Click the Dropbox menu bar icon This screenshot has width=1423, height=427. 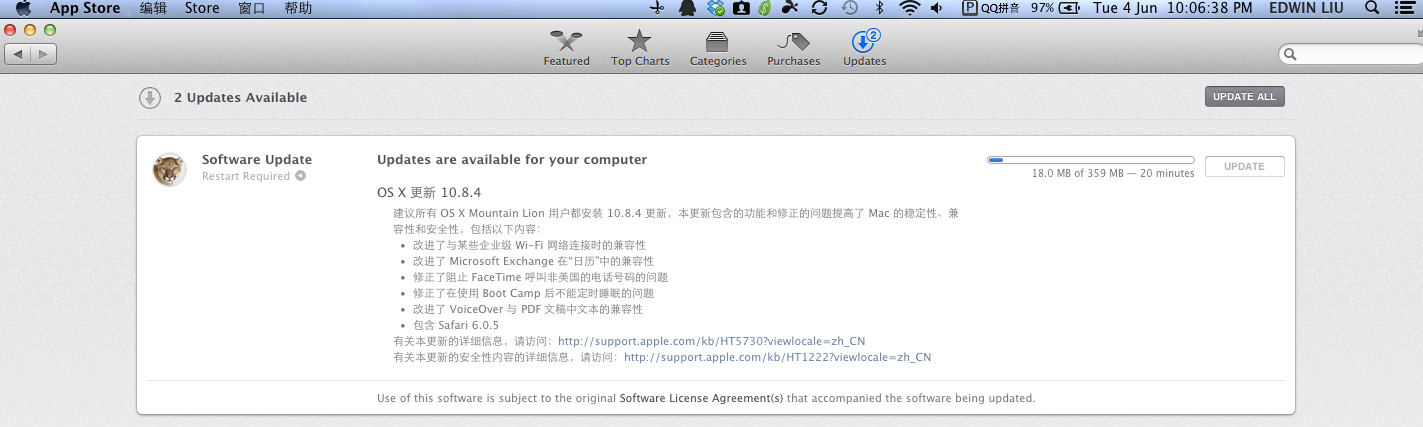714,8
